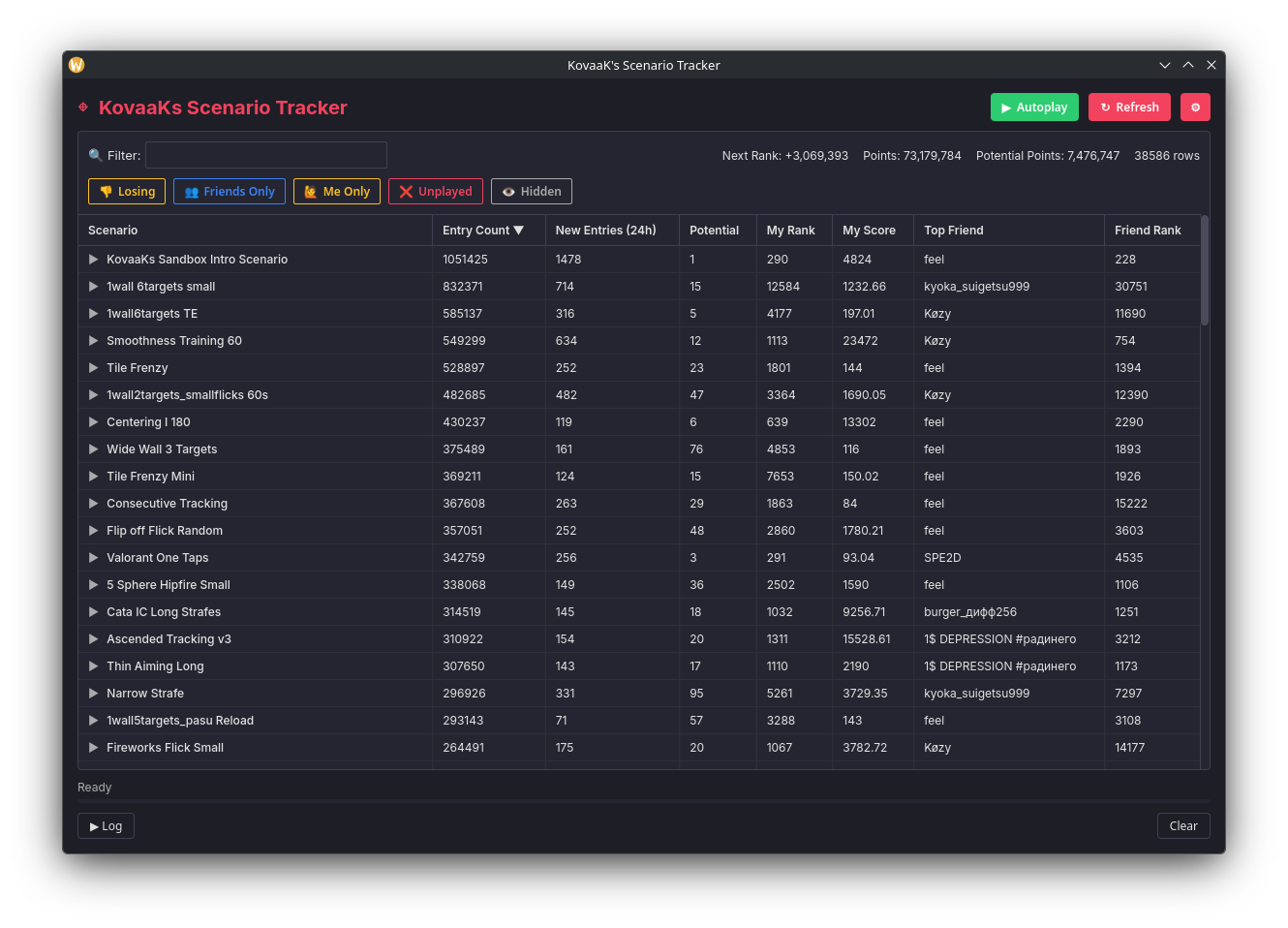Click top friend burger_дифф256 cell
This screenshot has width=1288, height=928.
[x=970, y=612]
